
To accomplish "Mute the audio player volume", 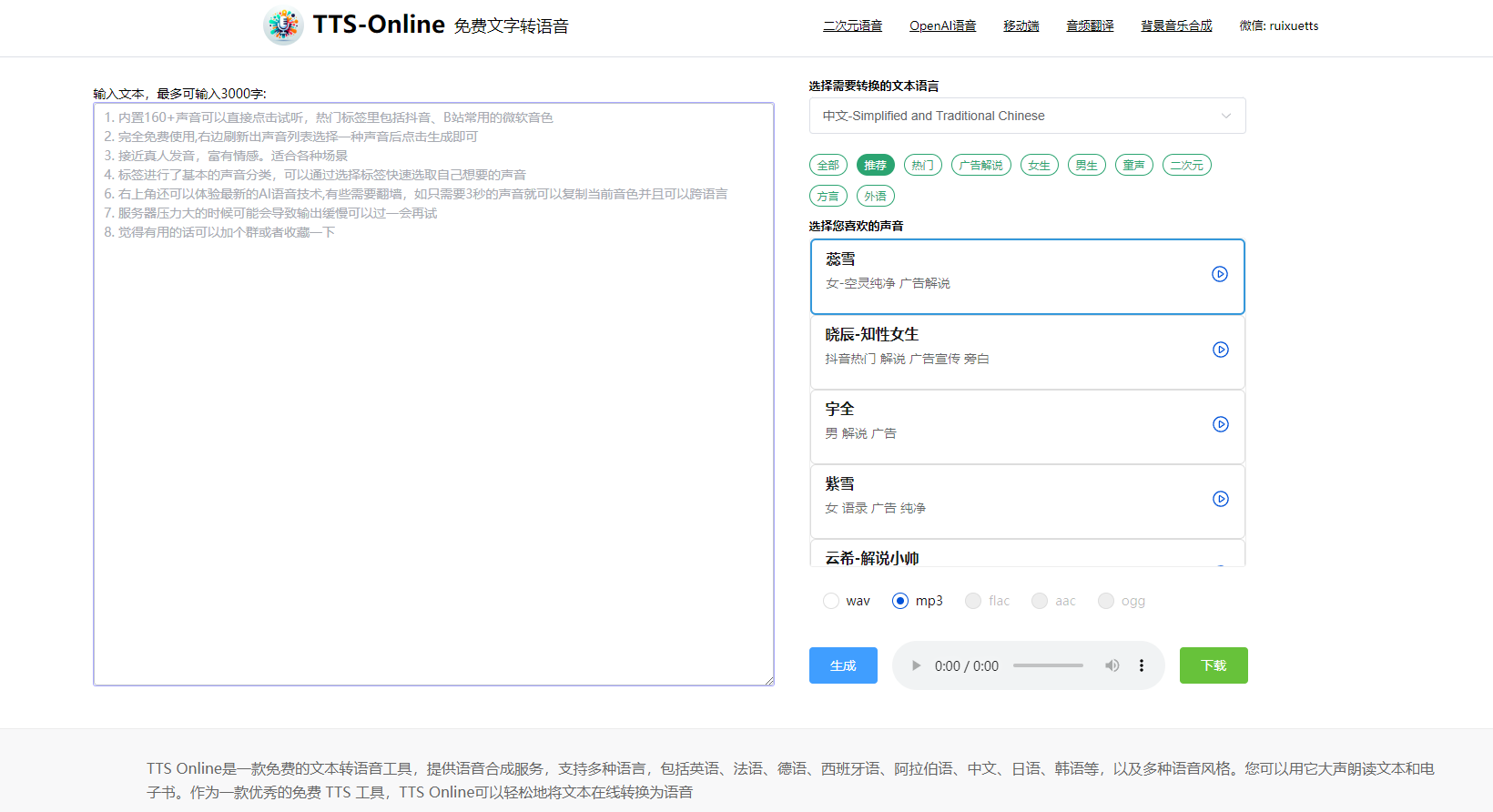I will pos(1112,665).
